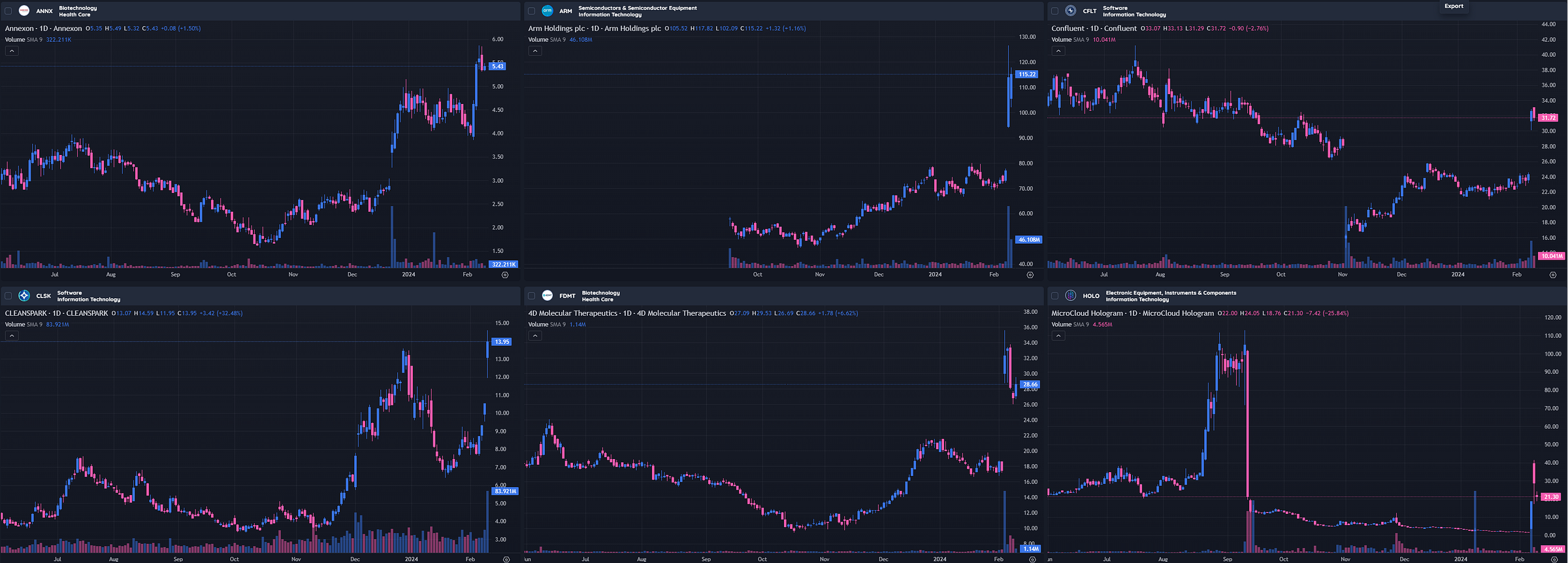
Task: Click 'Biotechnology Health Care' sector label for ANNX
Action: tap(78, 11)
